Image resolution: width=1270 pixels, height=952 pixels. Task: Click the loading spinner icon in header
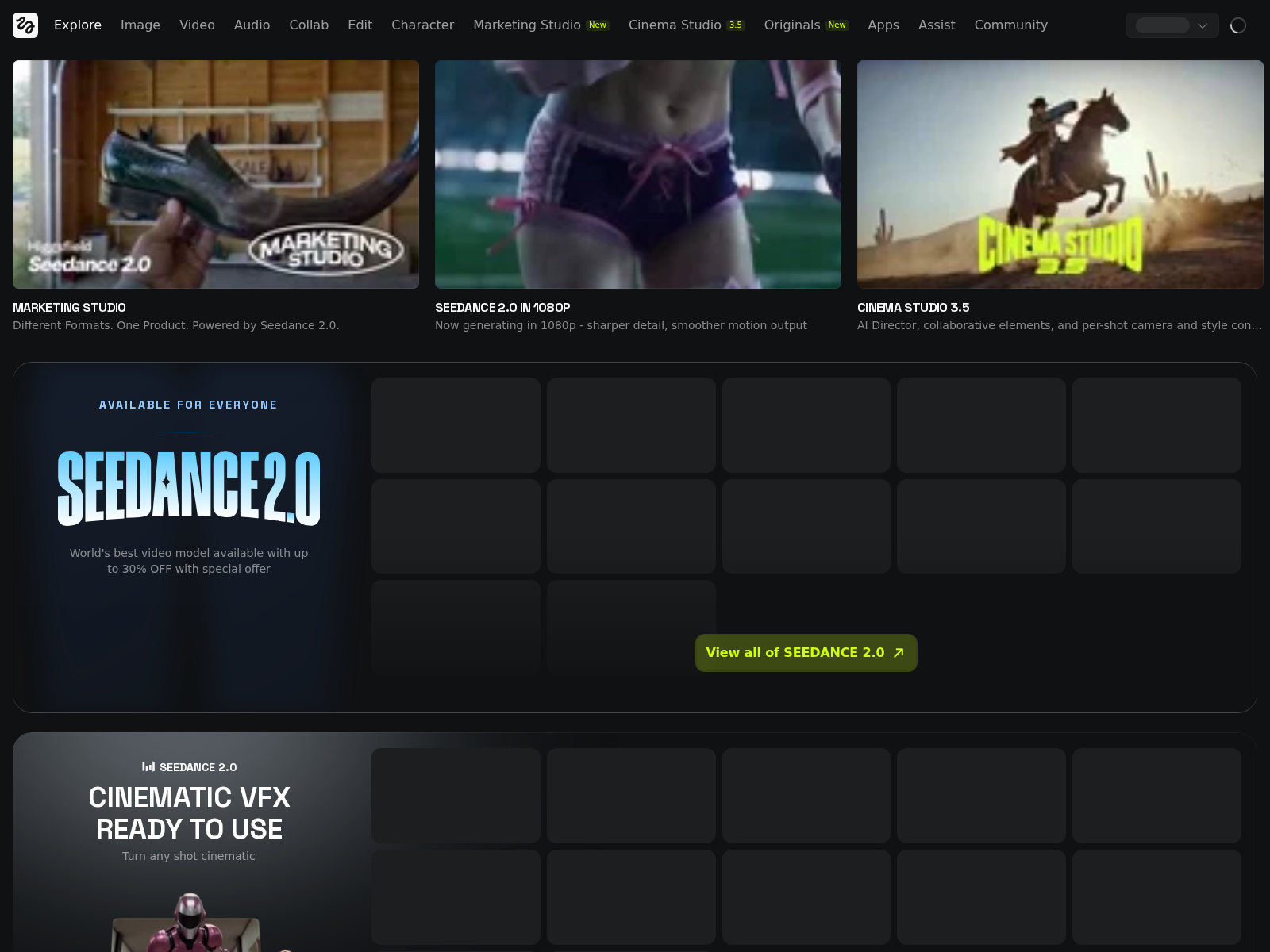[1237, 25]
